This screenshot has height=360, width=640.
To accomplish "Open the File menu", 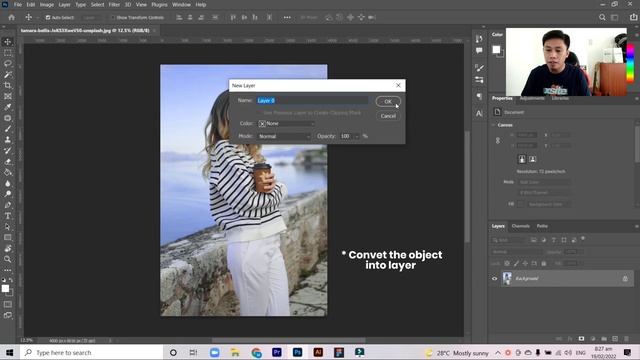I will (18, 4).
